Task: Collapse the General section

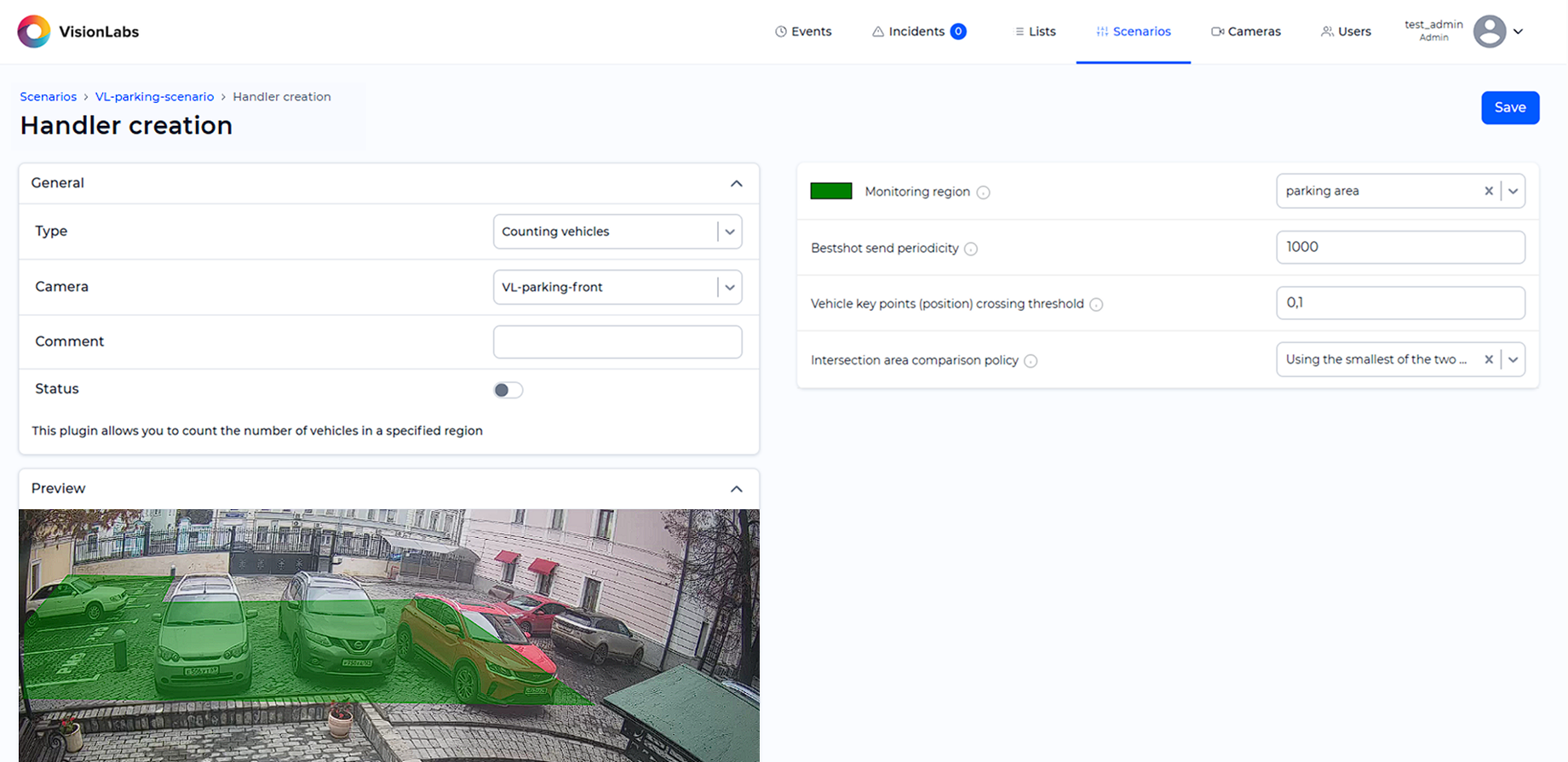Action: pos(736,184)
